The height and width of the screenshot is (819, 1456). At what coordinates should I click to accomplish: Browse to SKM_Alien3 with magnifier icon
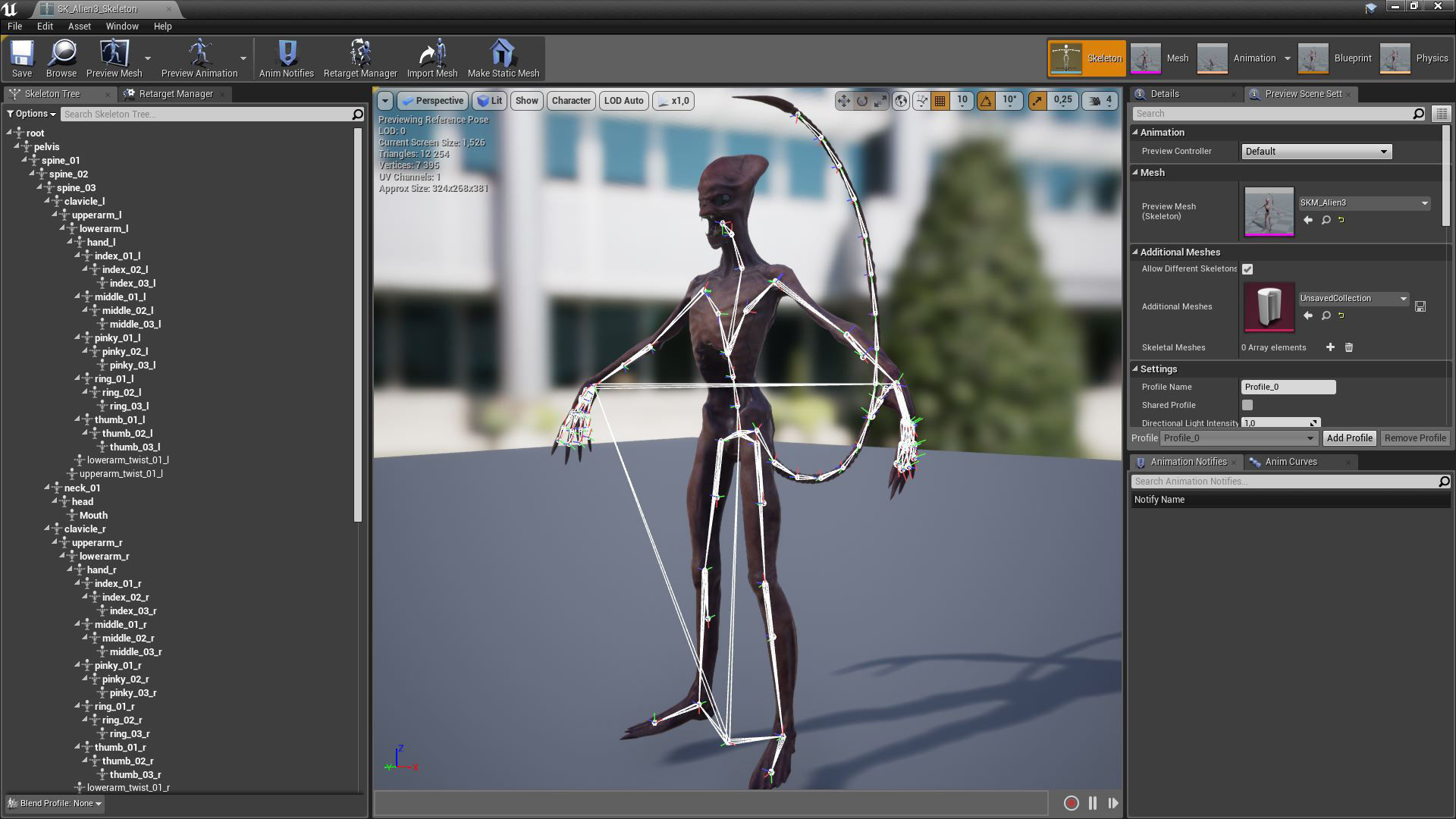(x=1326, y=220)
